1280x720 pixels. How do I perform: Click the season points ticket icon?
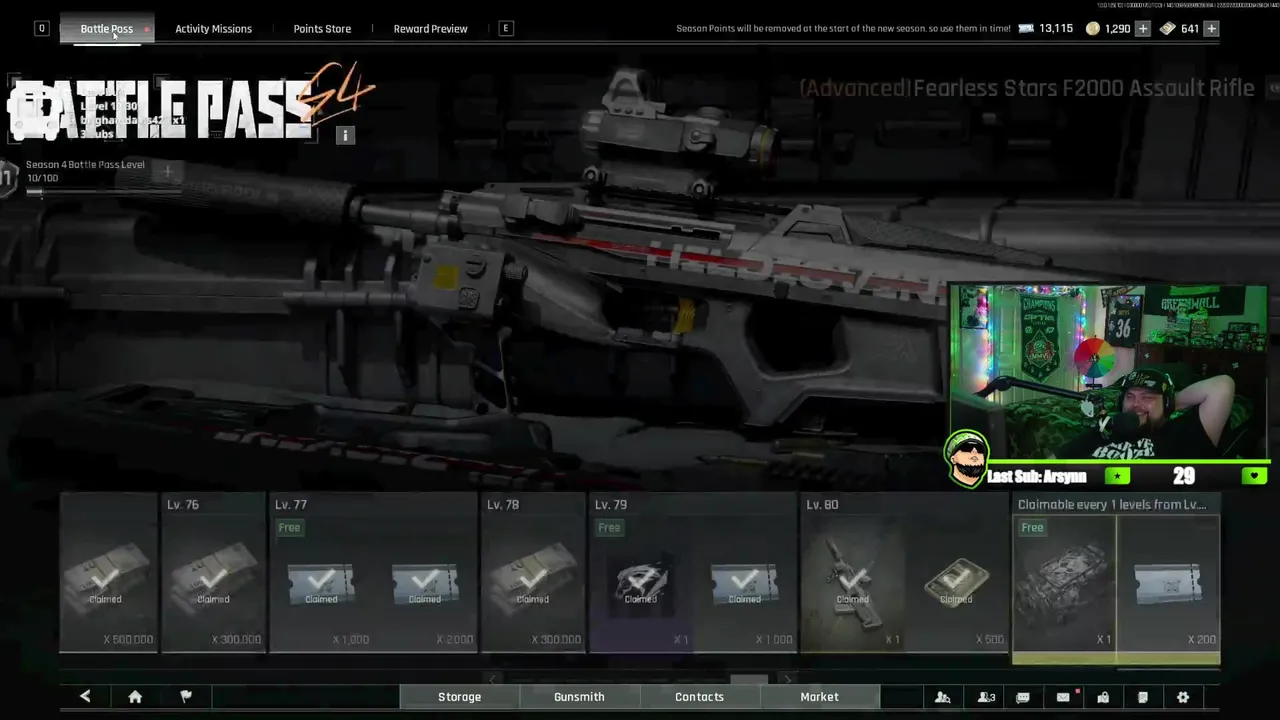1026,29
